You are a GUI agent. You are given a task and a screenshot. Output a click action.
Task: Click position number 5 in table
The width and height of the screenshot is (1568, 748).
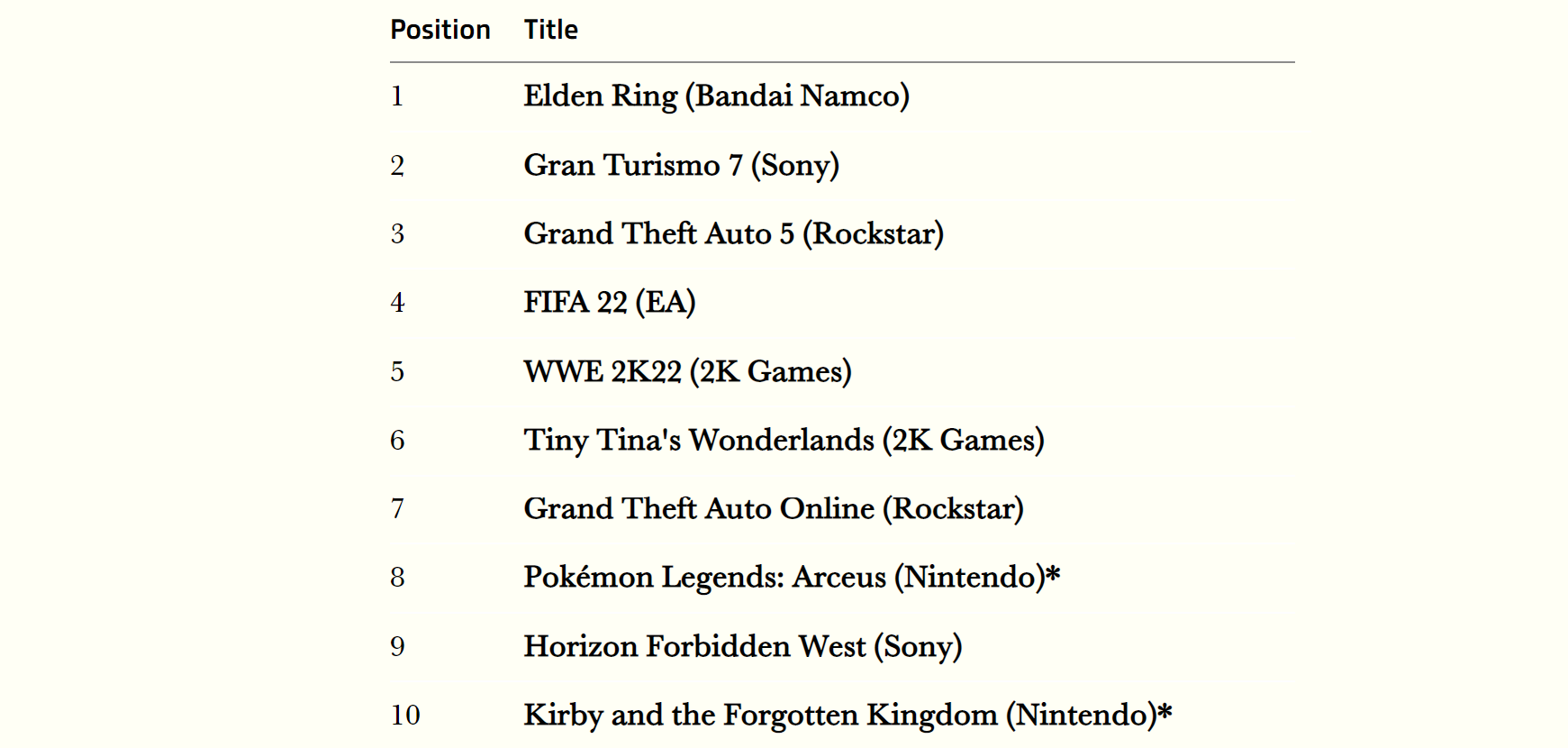(x=397, y=371)
